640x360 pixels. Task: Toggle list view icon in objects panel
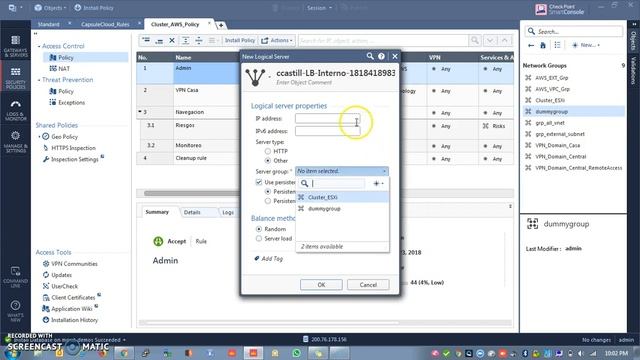(x=557, y=45)
